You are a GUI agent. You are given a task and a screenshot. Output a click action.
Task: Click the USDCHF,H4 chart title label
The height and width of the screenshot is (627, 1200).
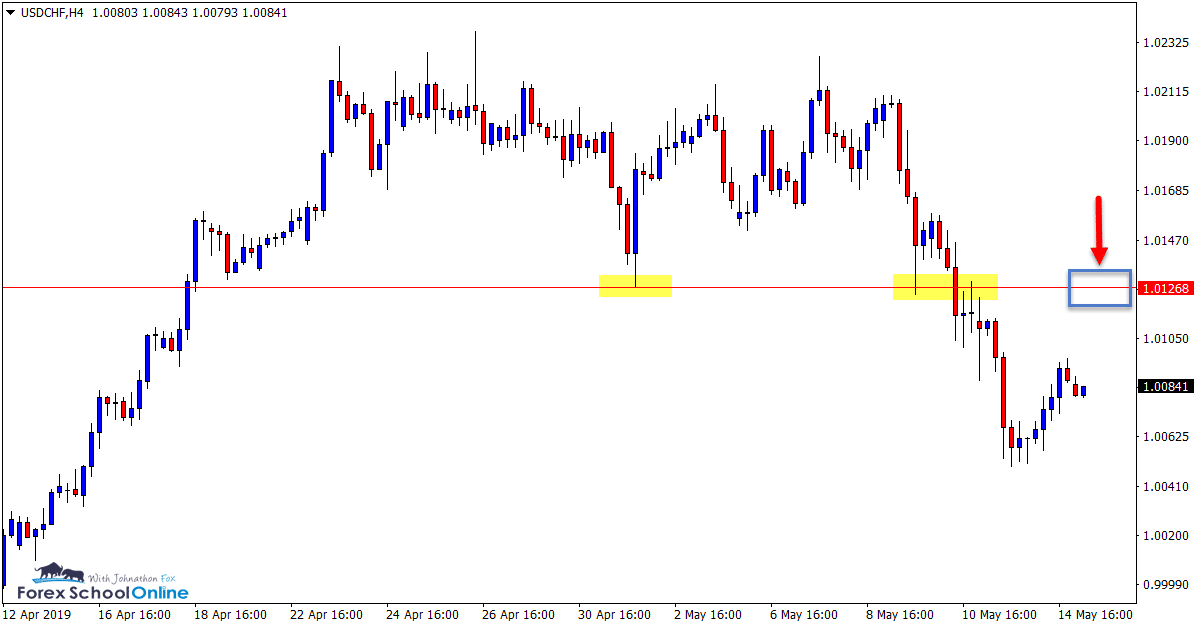[x=50, y=14]
